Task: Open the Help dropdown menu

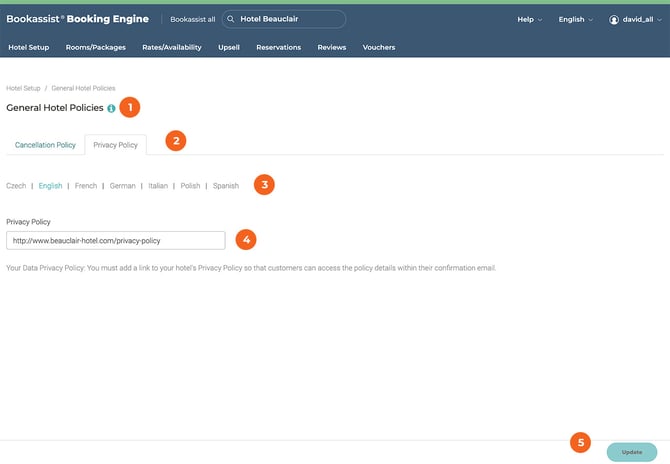Action: coord(529,19)
